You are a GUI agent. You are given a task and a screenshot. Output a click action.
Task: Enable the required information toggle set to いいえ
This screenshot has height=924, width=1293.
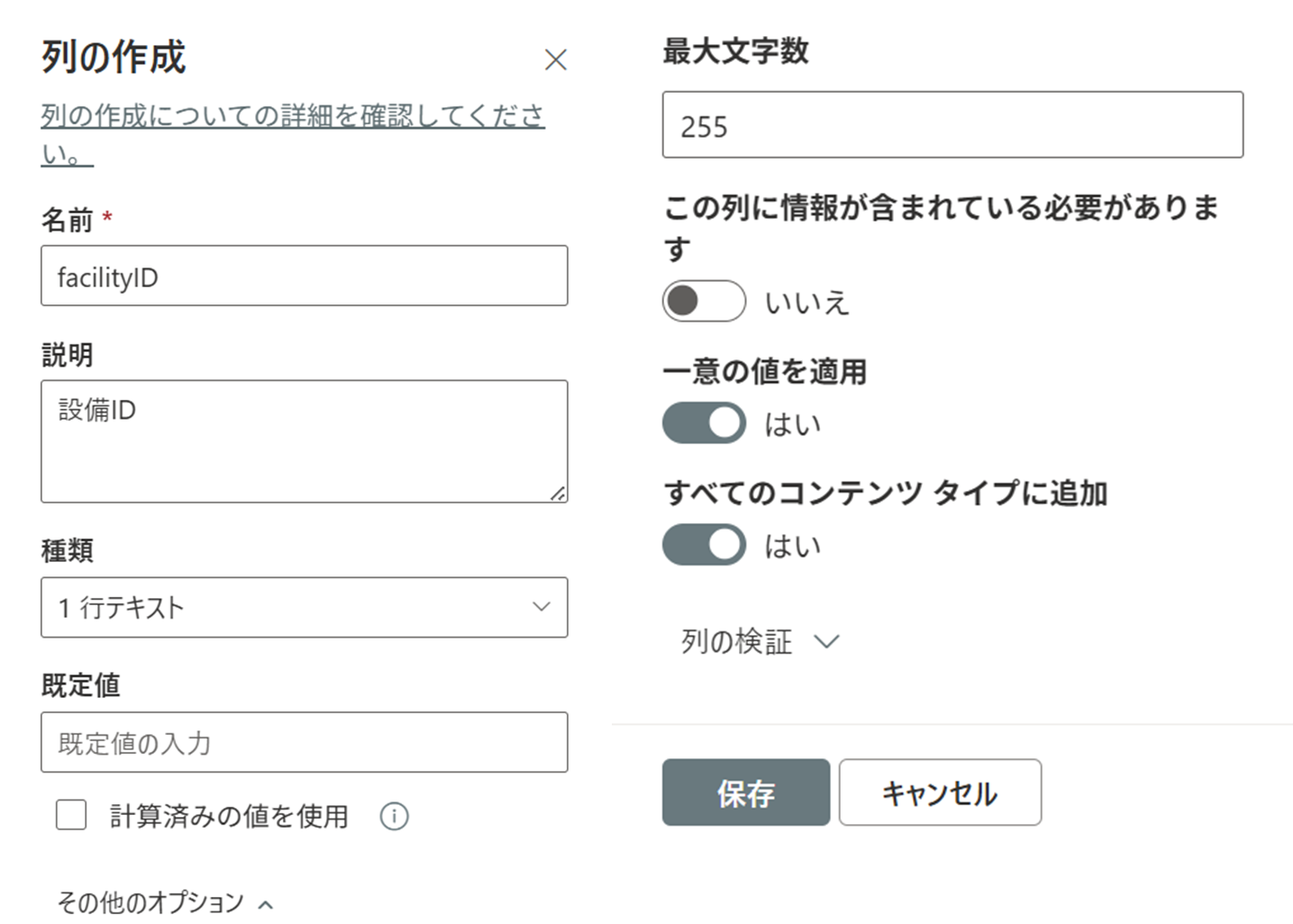click(x=704, y=301)
